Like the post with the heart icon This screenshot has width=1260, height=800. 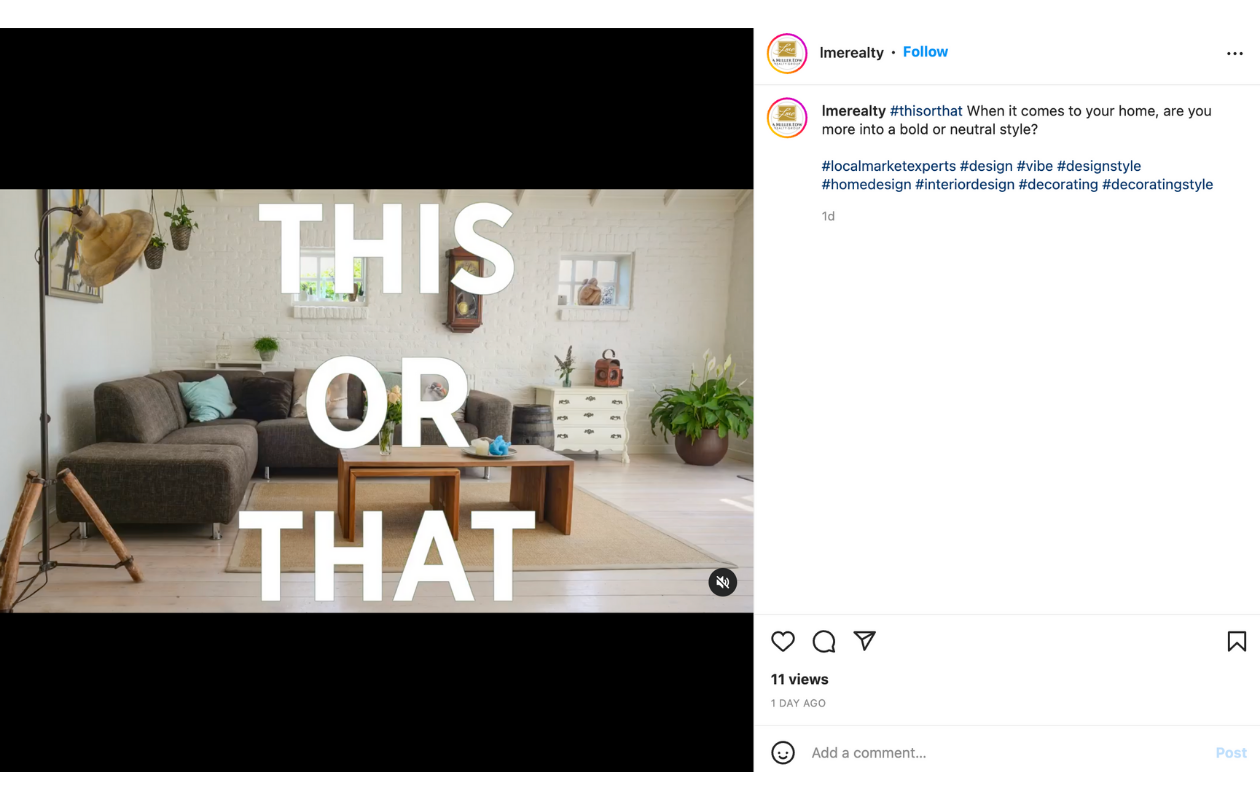tap(783, 642)
